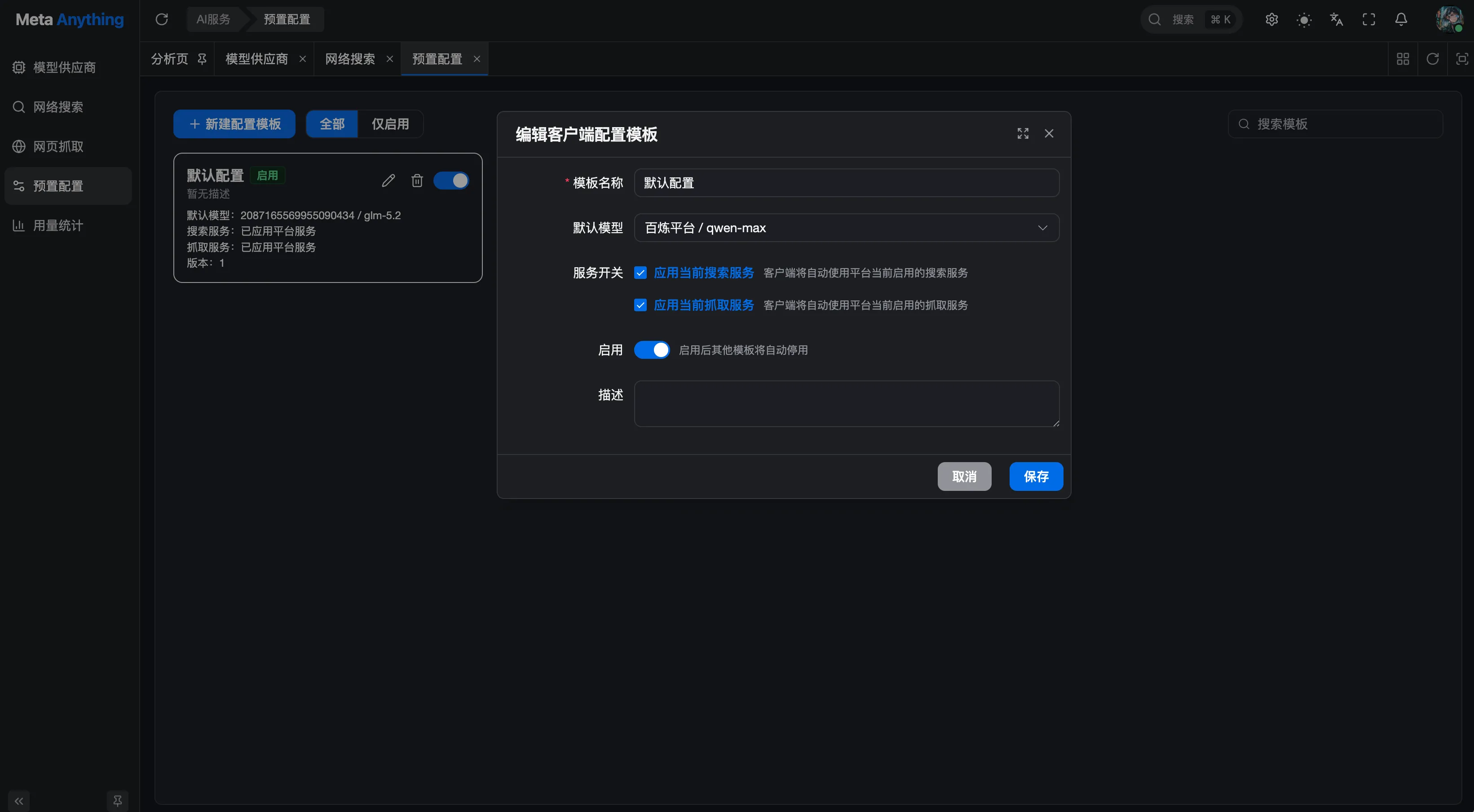
Task: Close the 模型供应商 tab
Action: (303, 59)
